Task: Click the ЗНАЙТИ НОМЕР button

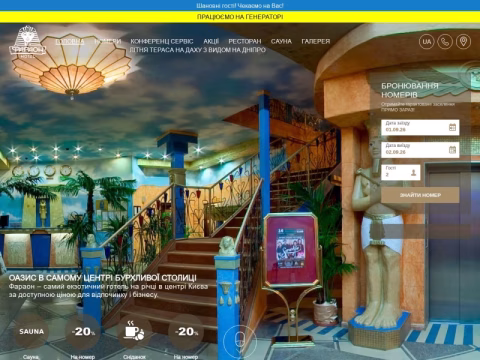Action: pyautogui.click(x=420, y=195)
